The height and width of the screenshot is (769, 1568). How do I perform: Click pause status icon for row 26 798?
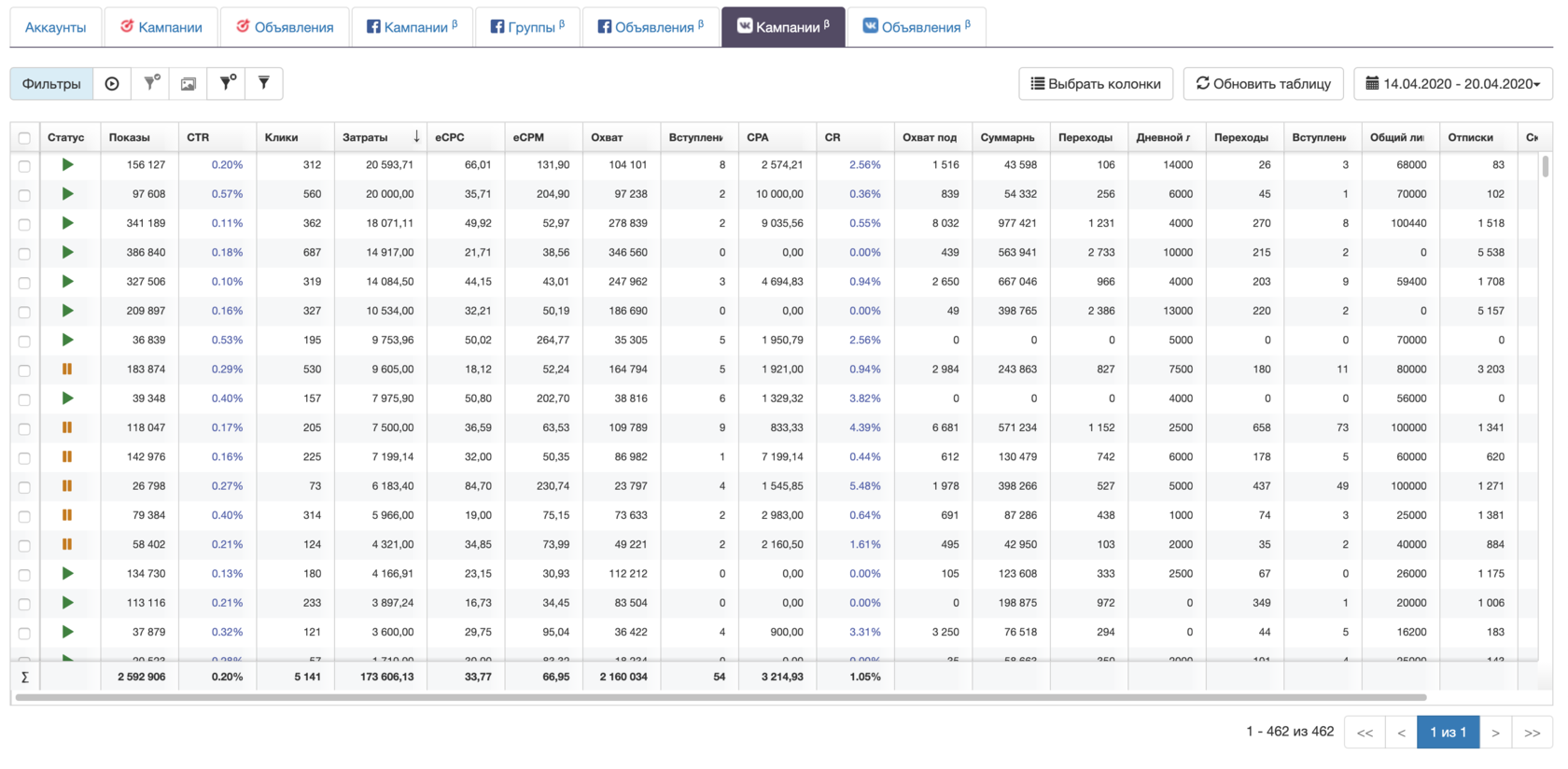point(67,485)
